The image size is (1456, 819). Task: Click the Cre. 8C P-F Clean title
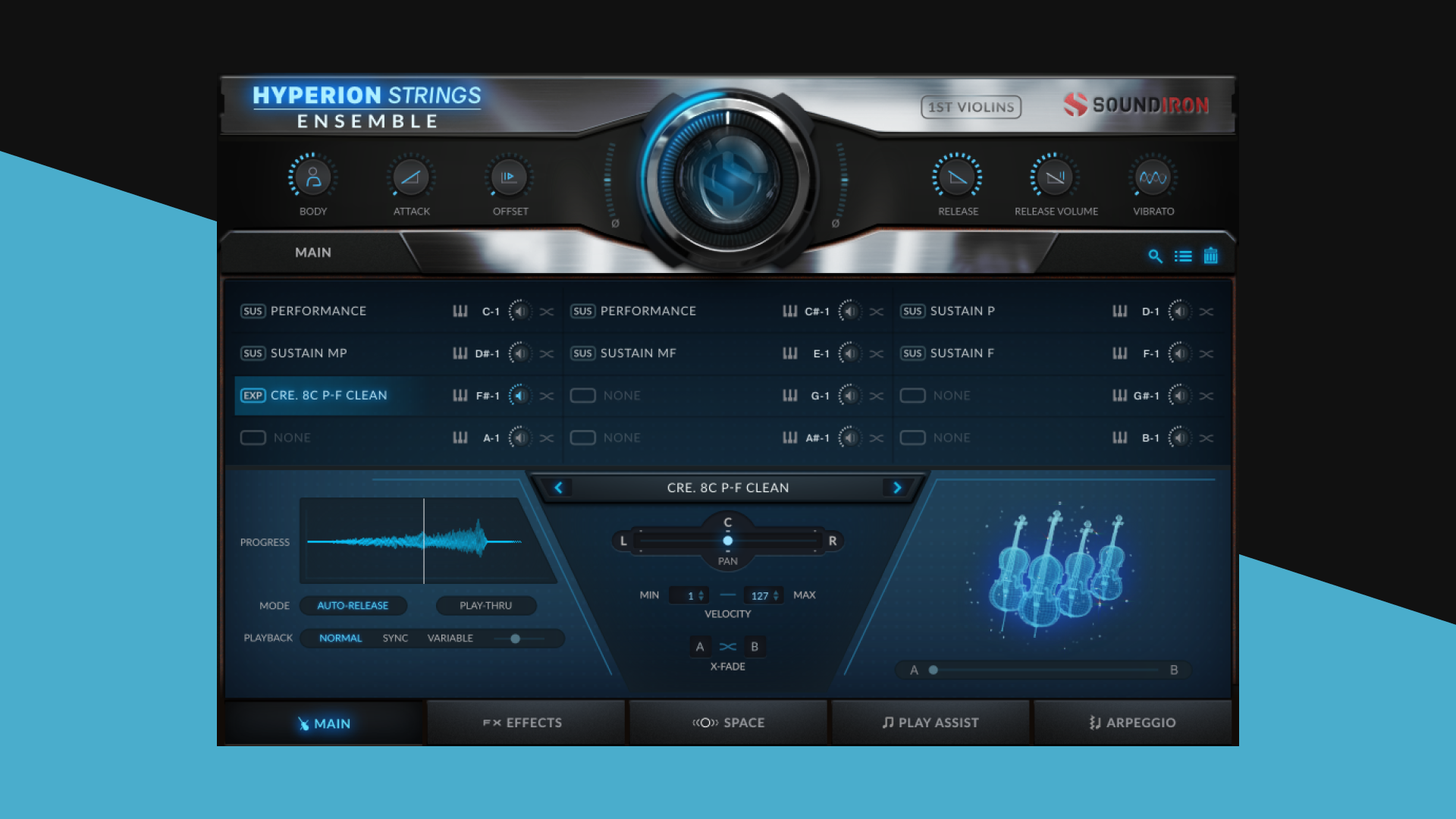728,488
